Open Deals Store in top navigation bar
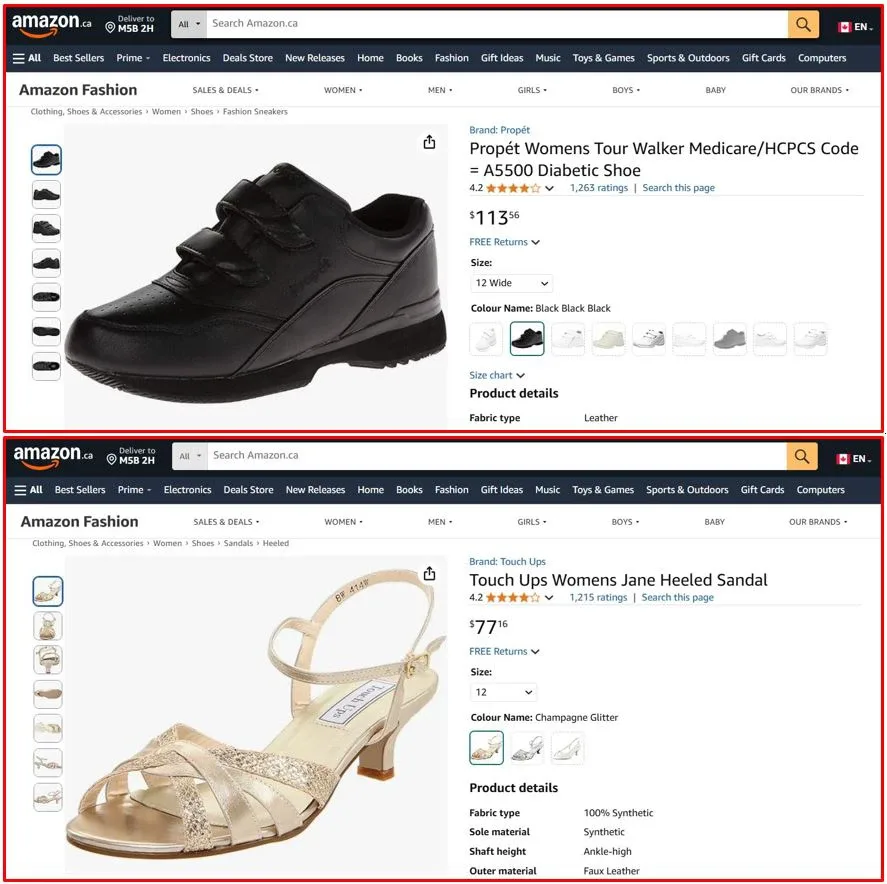887x884 pixels. tap(247, 58)
